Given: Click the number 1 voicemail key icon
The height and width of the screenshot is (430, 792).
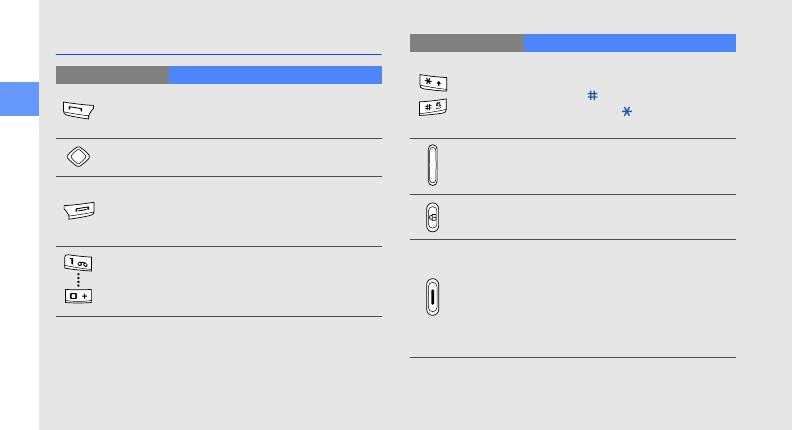Looking at the screenshot, I should click(76, 262).
